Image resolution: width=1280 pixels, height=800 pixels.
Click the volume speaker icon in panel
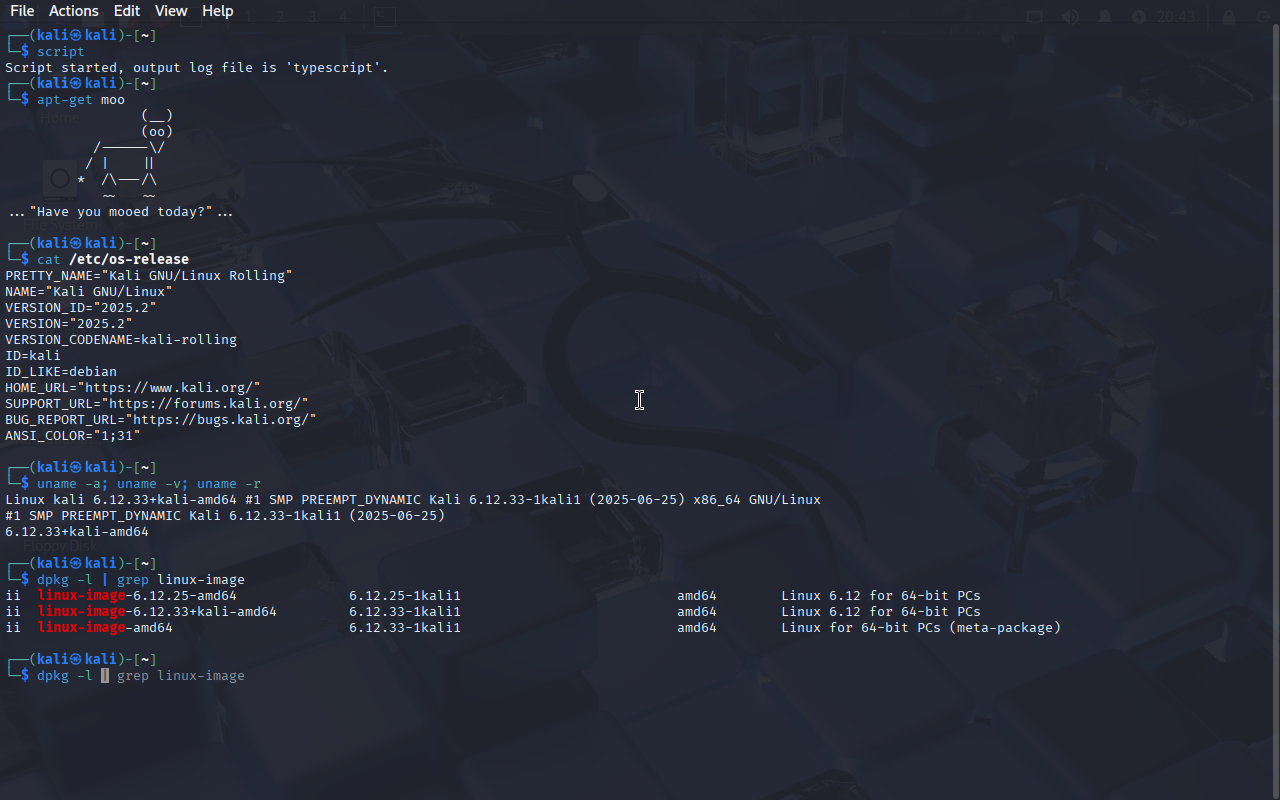point(1070,17)
